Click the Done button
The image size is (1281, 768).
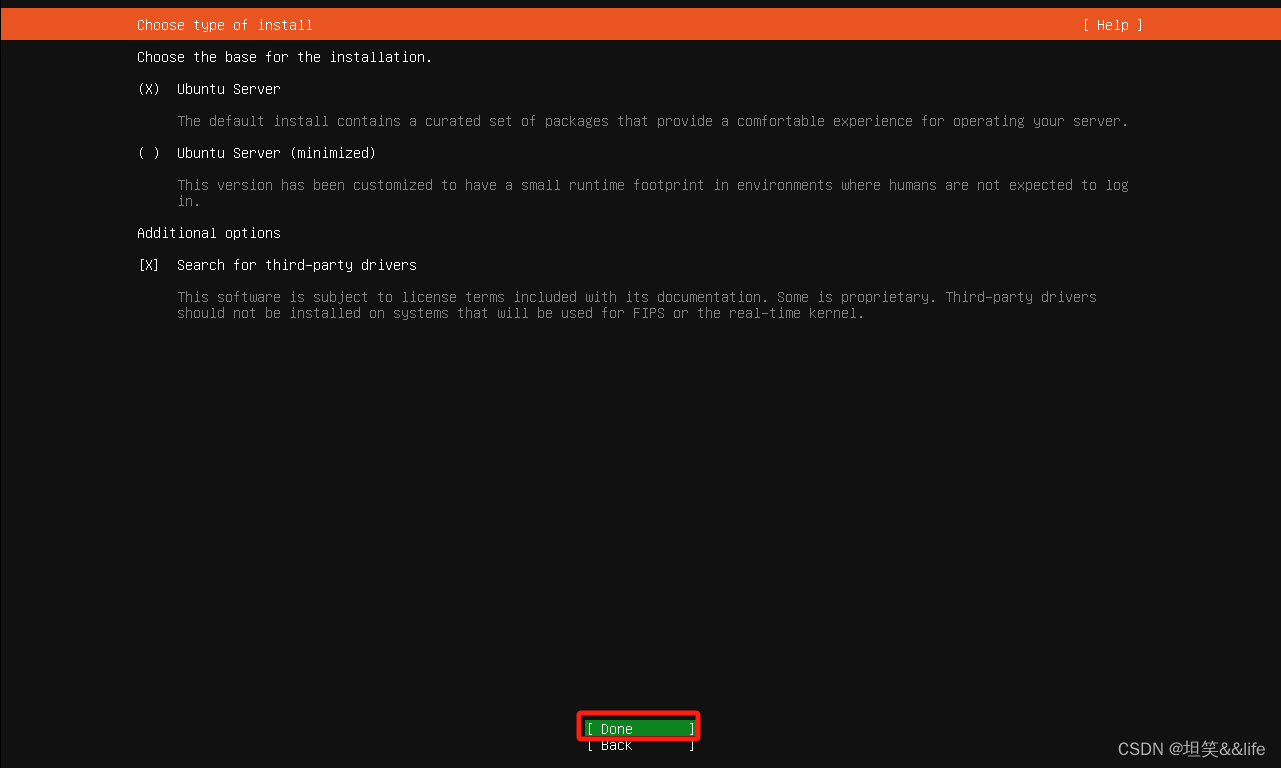[x=640, y=729]
